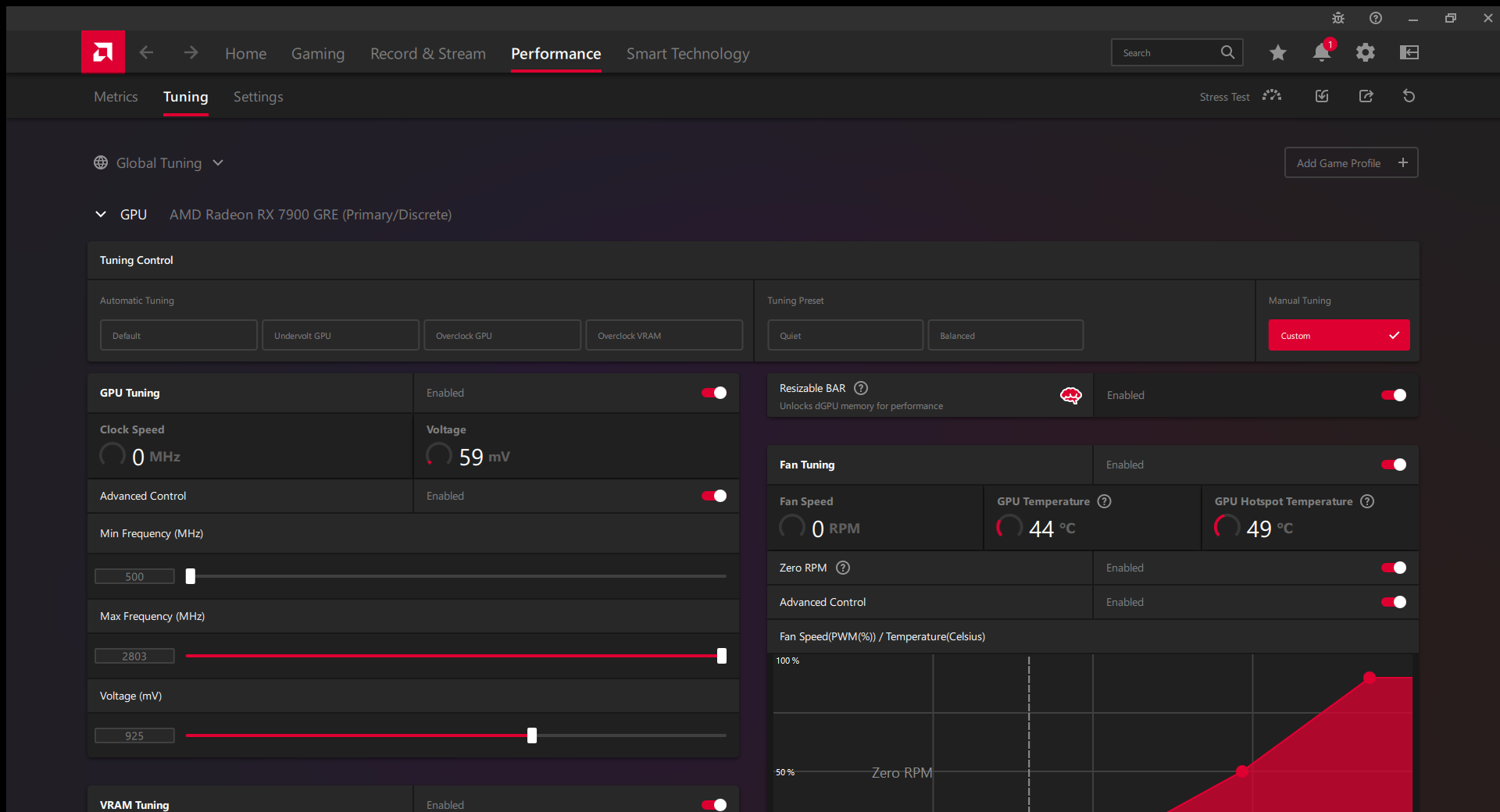
Task: Open favorites star icon
Action: [x=1278, y=52]
